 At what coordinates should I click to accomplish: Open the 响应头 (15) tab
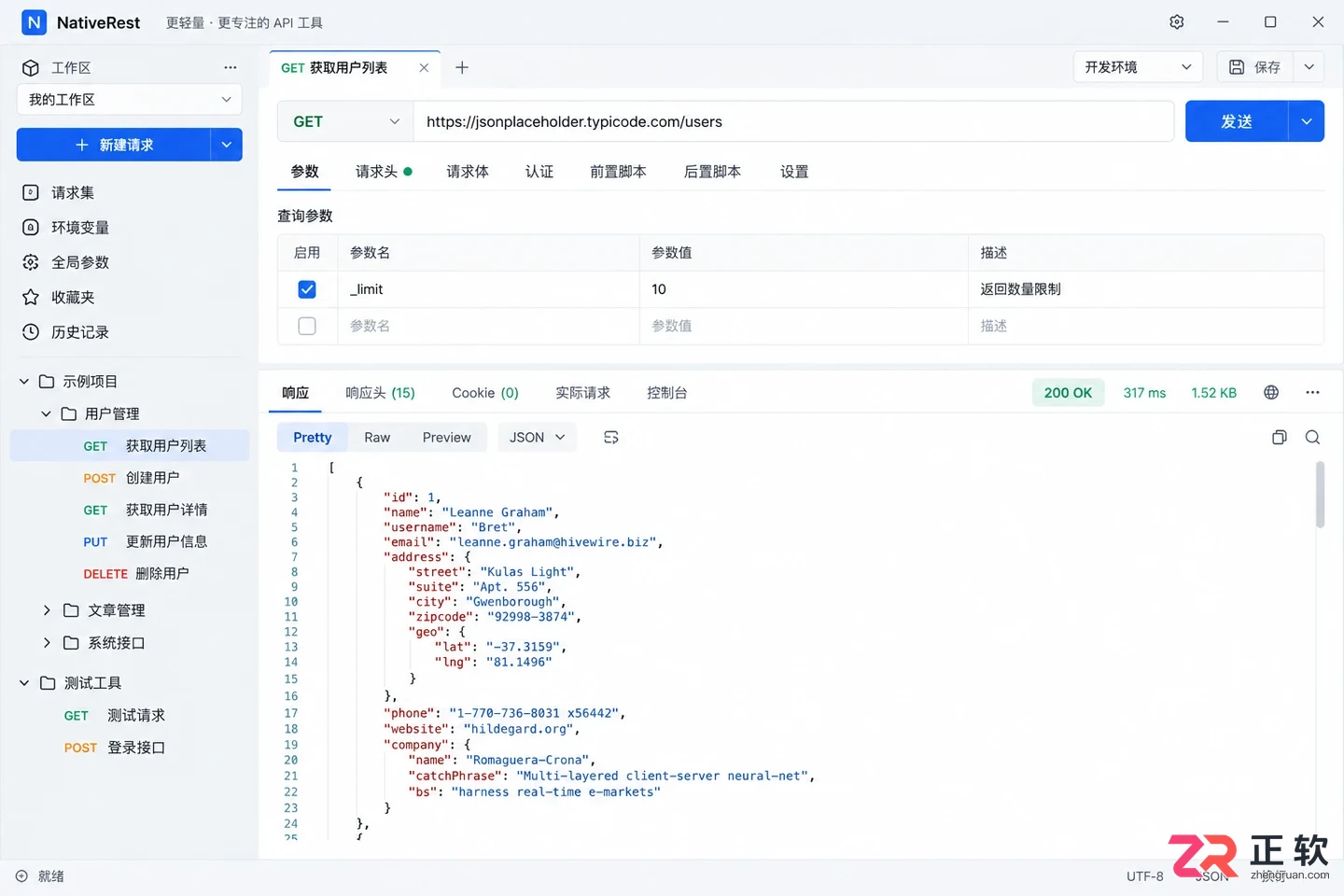tap(381, 393)
